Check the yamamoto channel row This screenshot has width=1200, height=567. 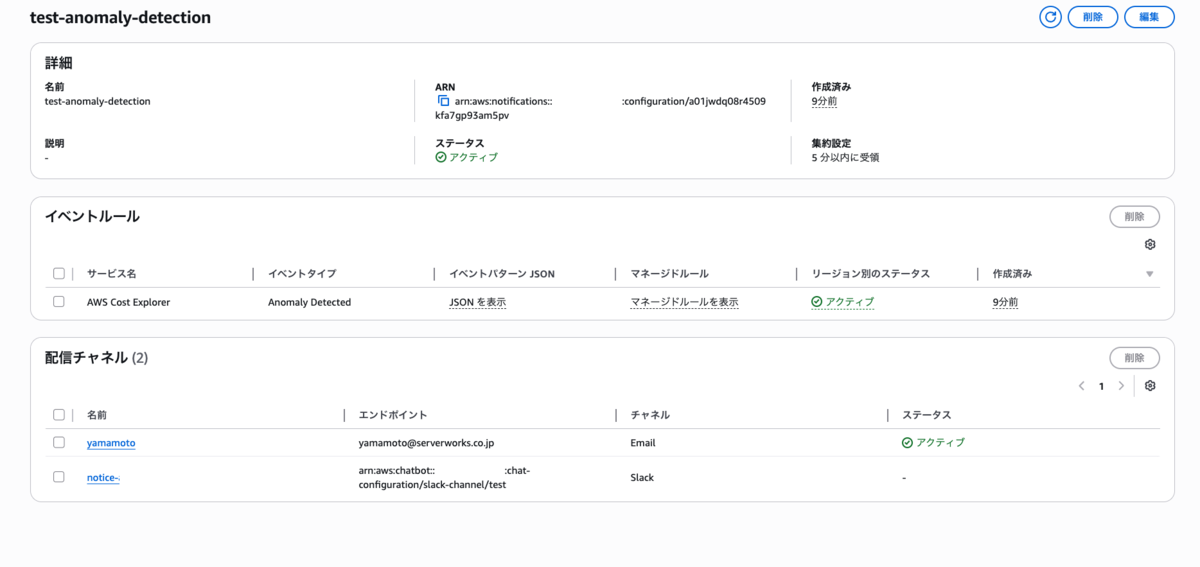click(x=59, y=442)
